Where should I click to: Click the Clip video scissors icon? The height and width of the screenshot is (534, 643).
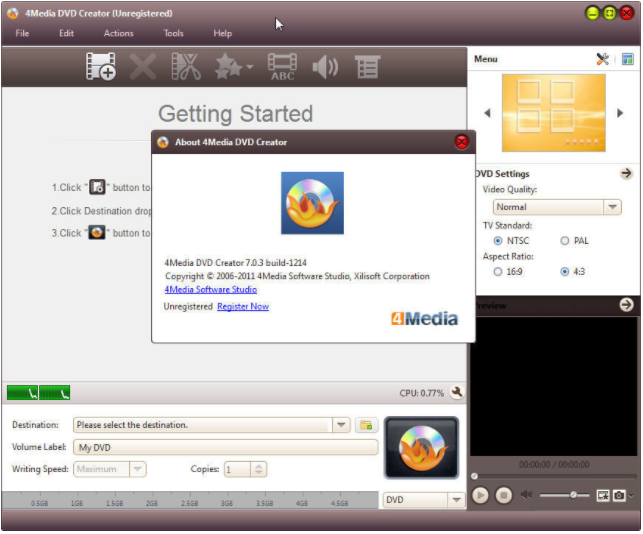[x=186, y=66]
